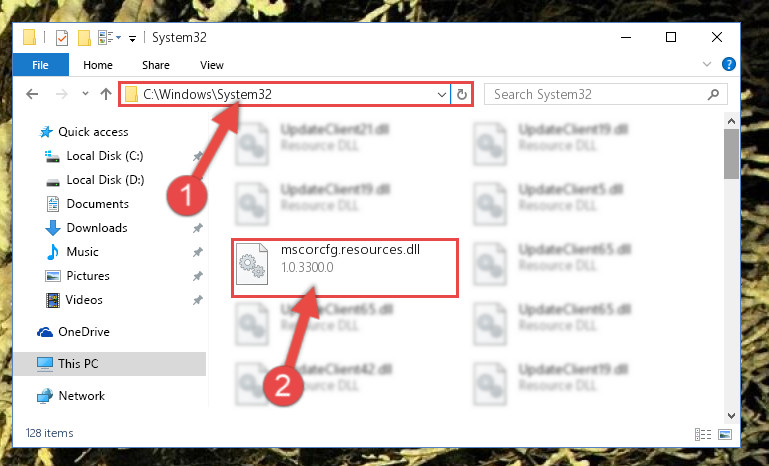Viewport: 769px width, 466px height.
Task: Select the mscorcfg.resources.dll file icon
Action: point(252,264)
